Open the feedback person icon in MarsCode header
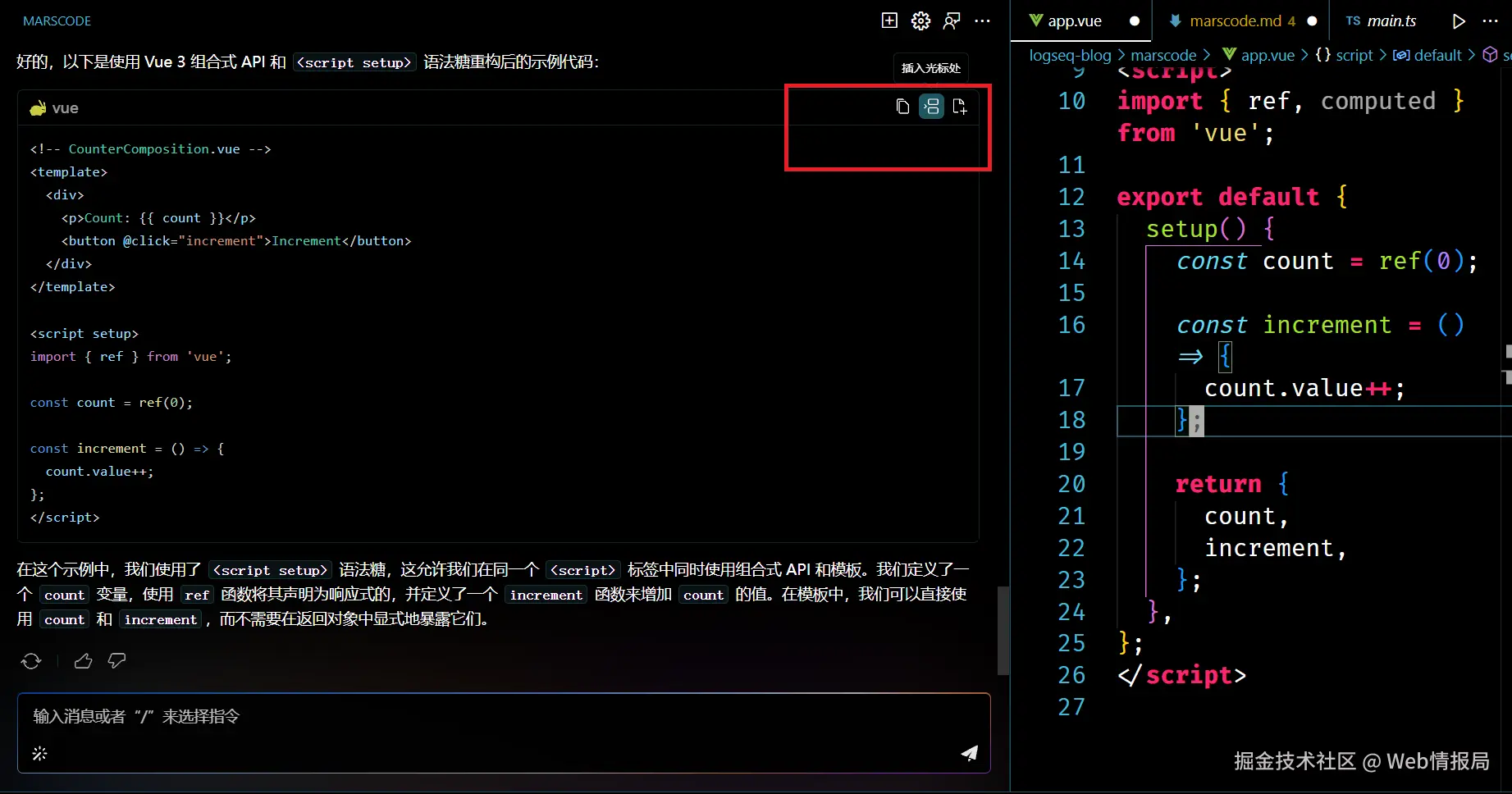Screen dimensions: 1512x794 952,21
